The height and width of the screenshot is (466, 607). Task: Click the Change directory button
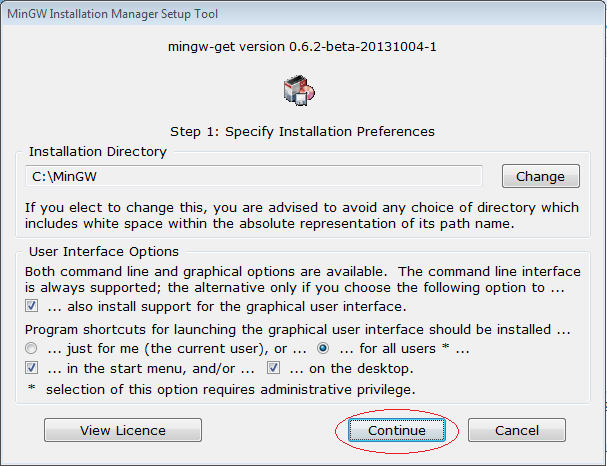click(x=541, y=176)
